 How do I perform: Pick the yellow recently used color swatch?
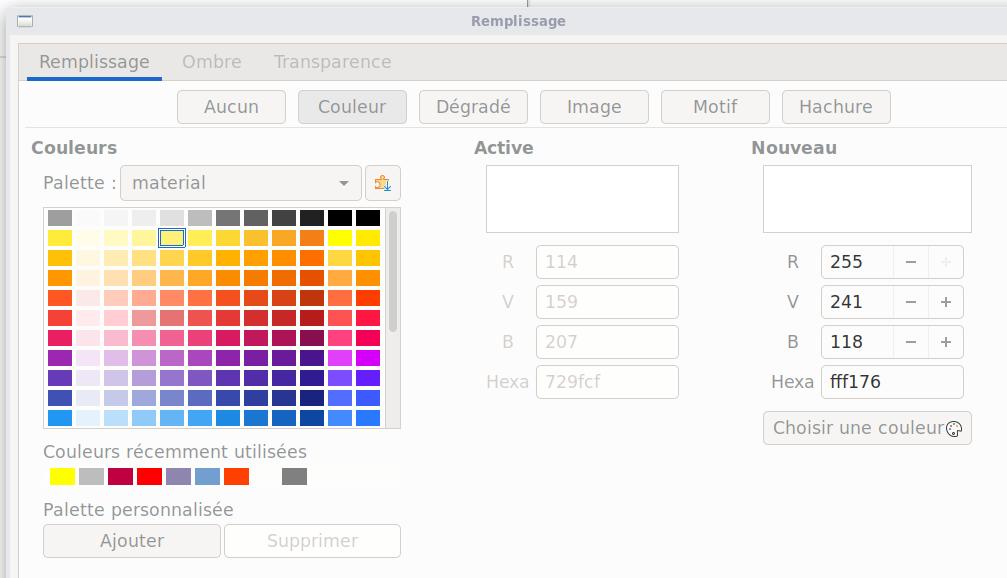pyautogui.click(x=63, y=477)
